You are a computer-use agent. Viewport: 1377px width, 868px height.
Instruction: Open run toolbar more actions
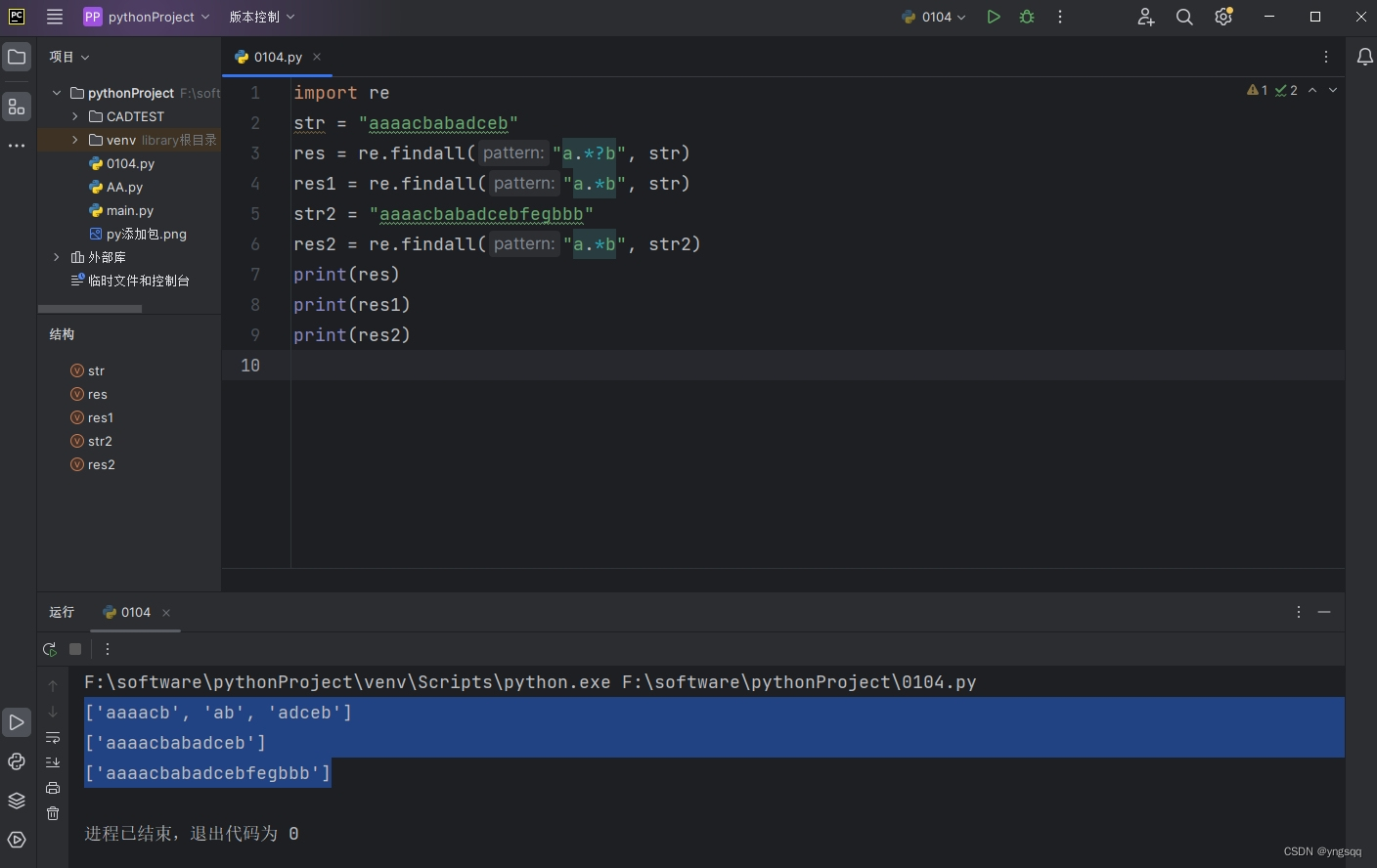(108, 649)
